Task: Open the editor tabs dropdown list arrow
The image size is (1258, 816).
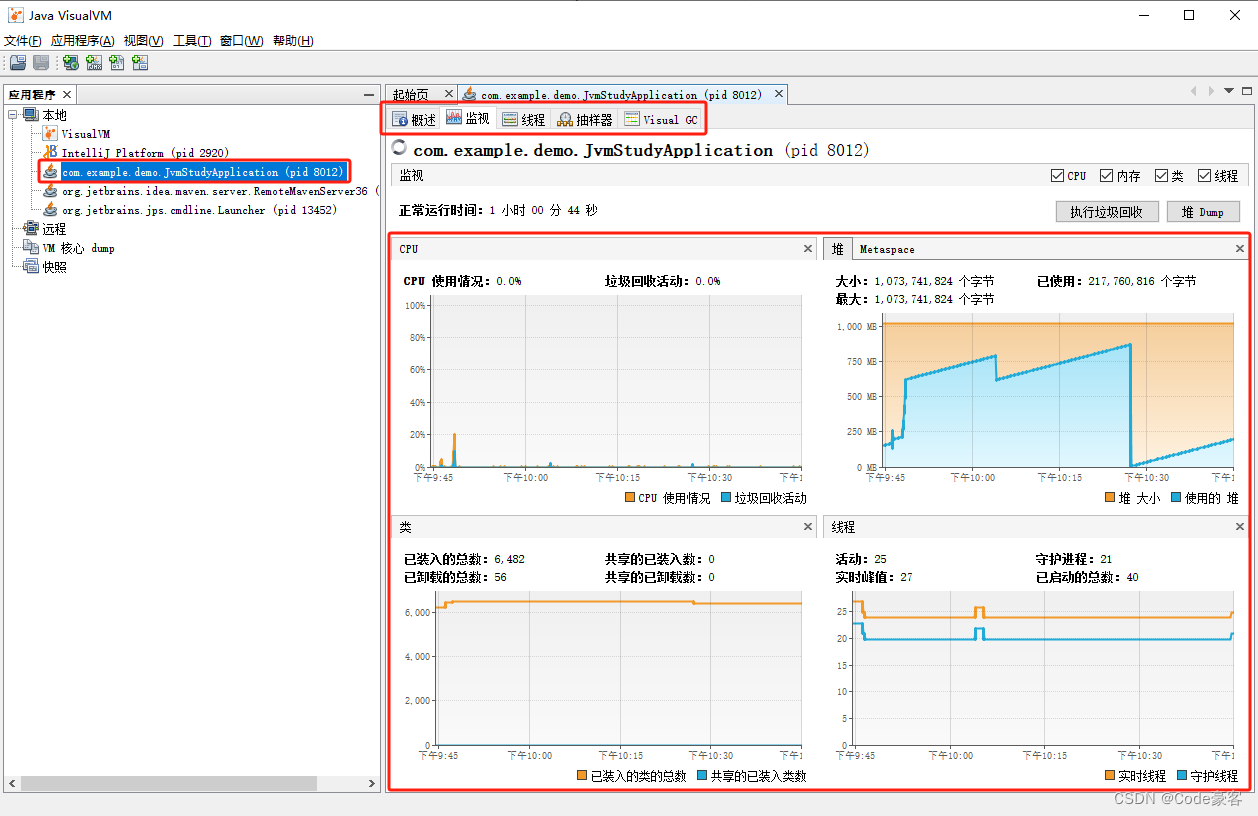Action: click(1229, 91)
